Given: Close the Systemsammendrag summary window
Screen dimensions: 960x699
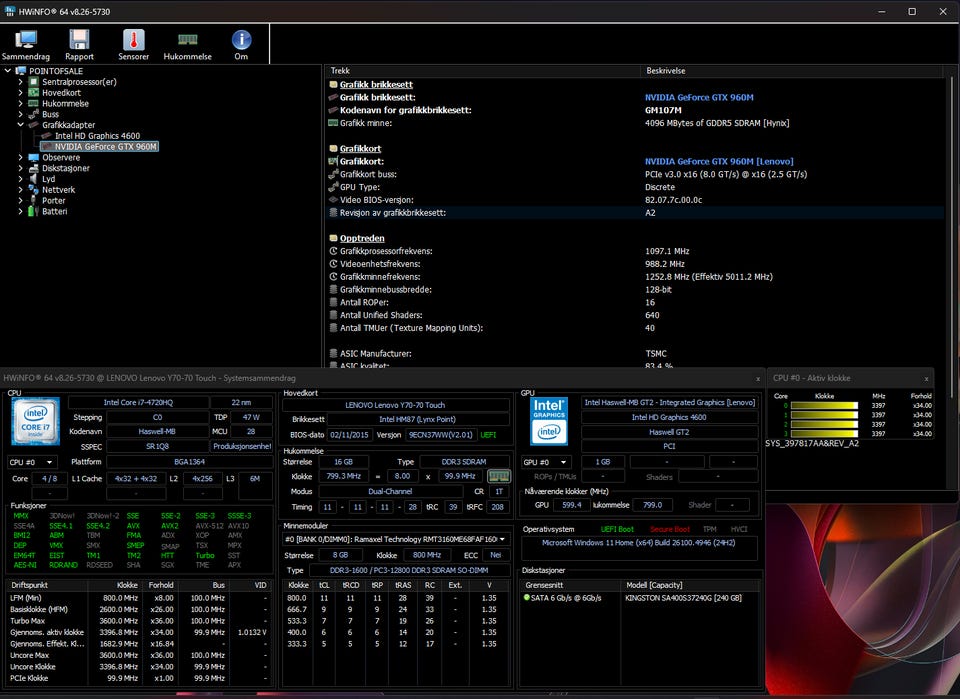Looking at the screenshot, I should 757,379.
